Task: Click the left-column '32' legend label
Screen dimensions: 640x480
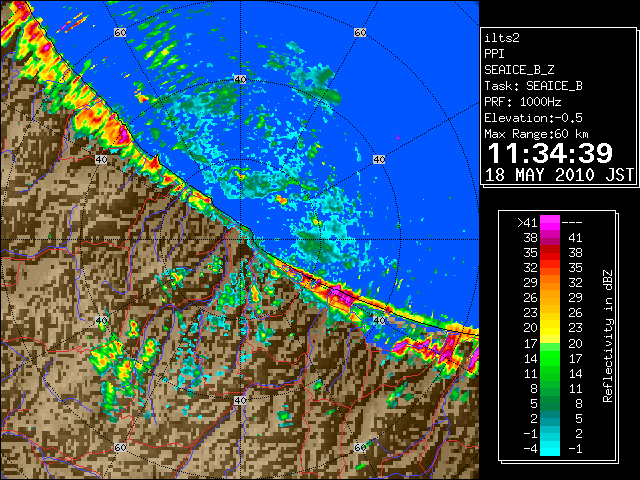Action: pos(530,268)
